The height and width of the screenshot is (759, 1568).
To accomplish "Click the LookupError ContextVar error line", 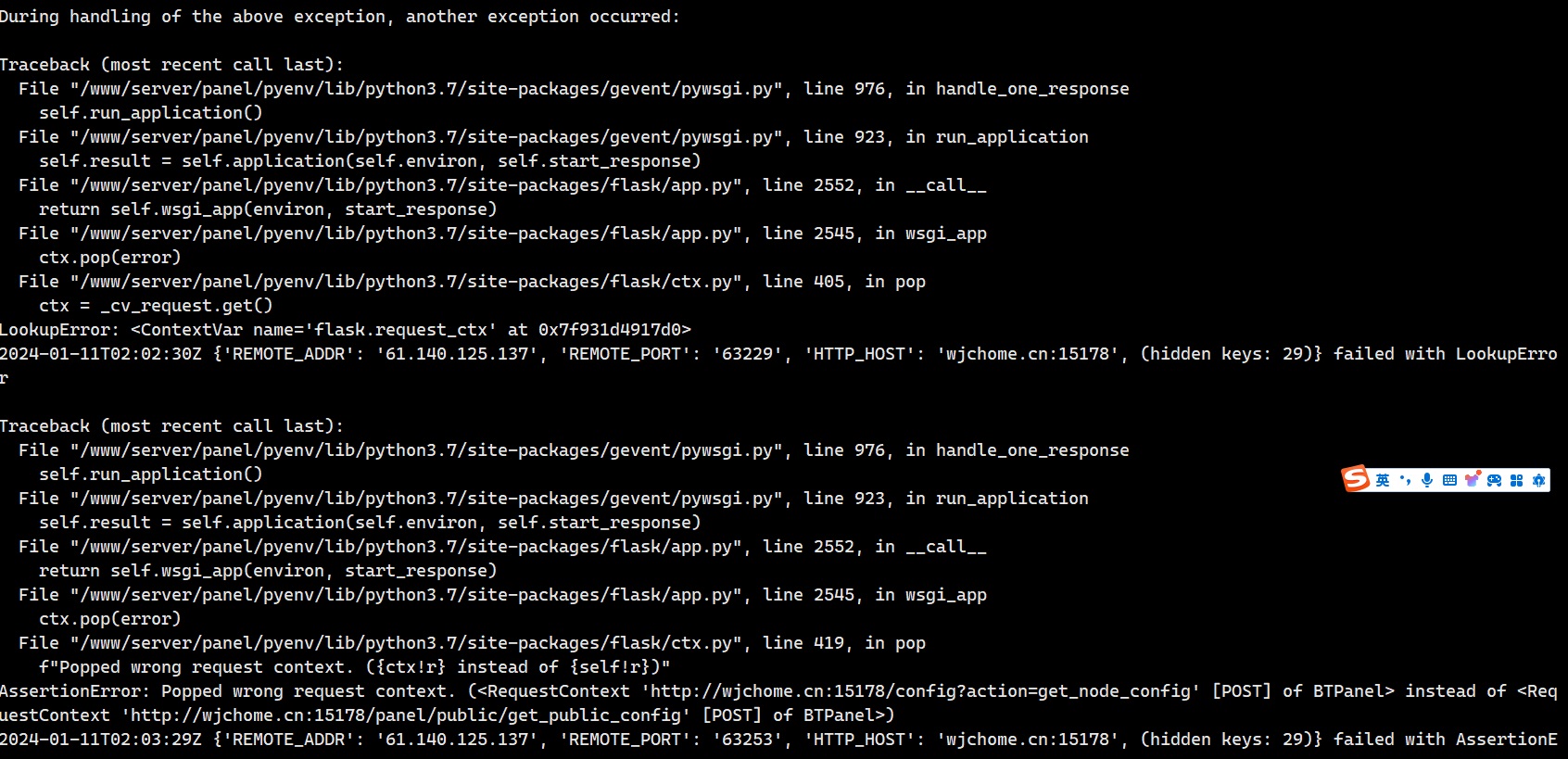I will click(346, 330).
